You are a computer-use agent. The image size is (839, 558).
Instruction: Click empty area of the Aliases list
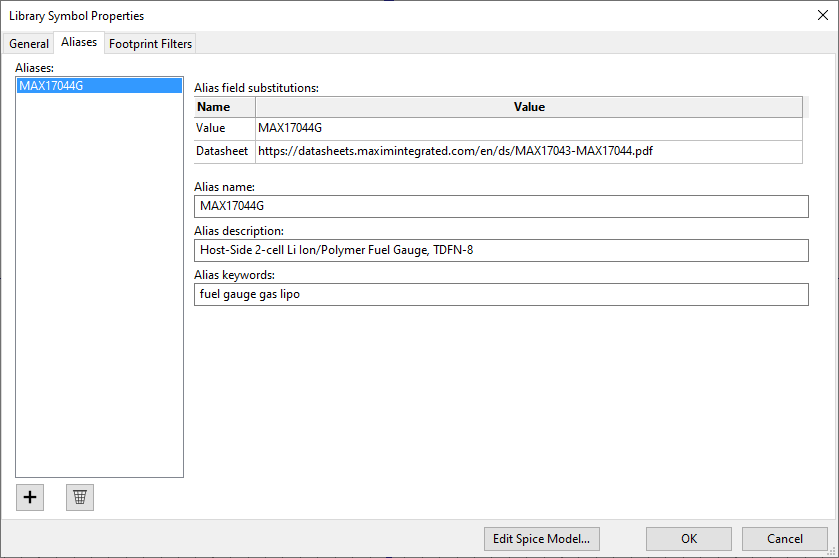pos(98,300)
